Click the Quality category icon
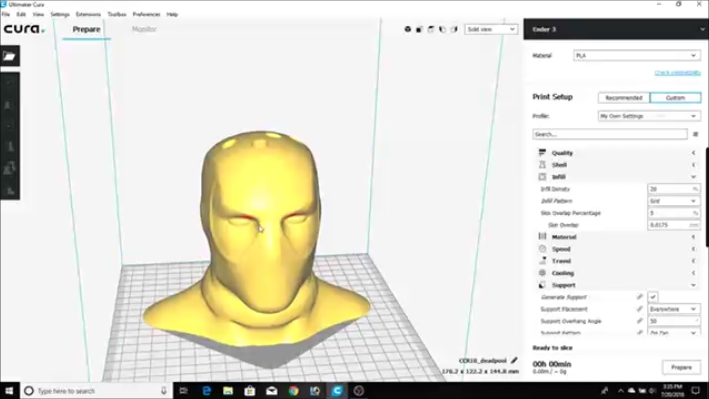The height and width of the screenshot is (399, 709). pos(542,153)
